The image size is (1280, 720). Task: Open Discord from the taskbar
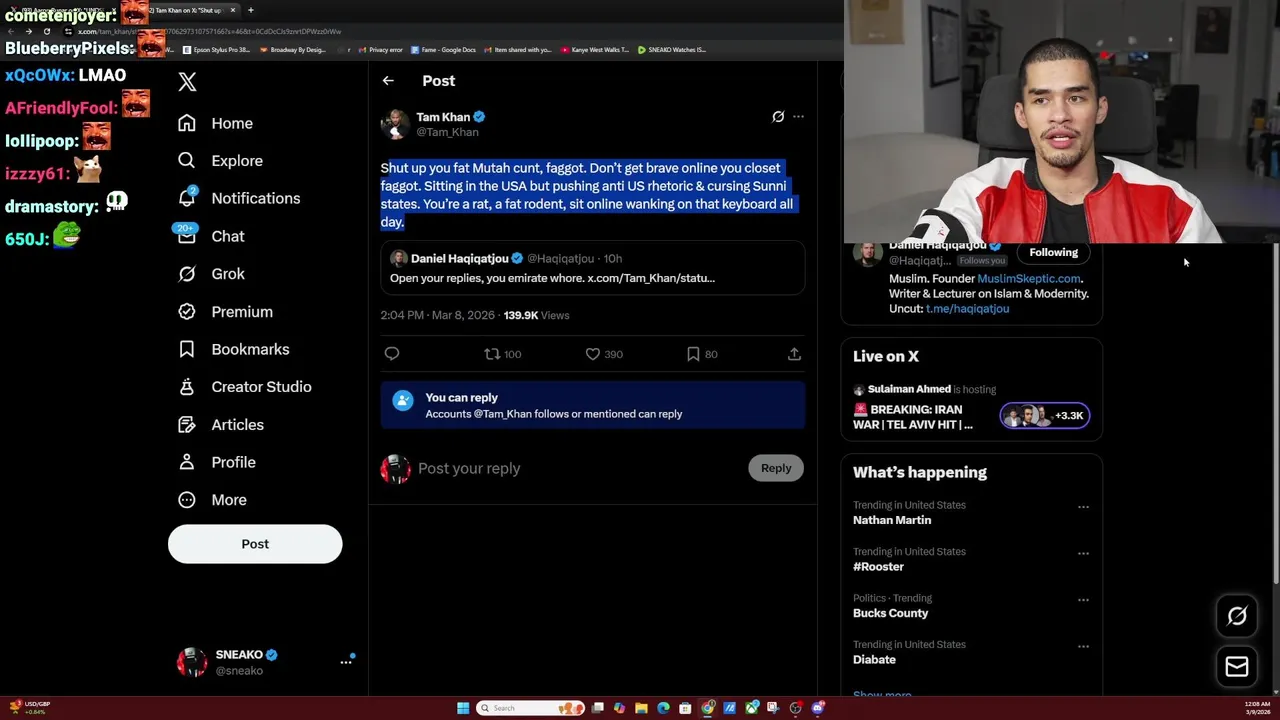pyautogui.click(x=818, y=708)
